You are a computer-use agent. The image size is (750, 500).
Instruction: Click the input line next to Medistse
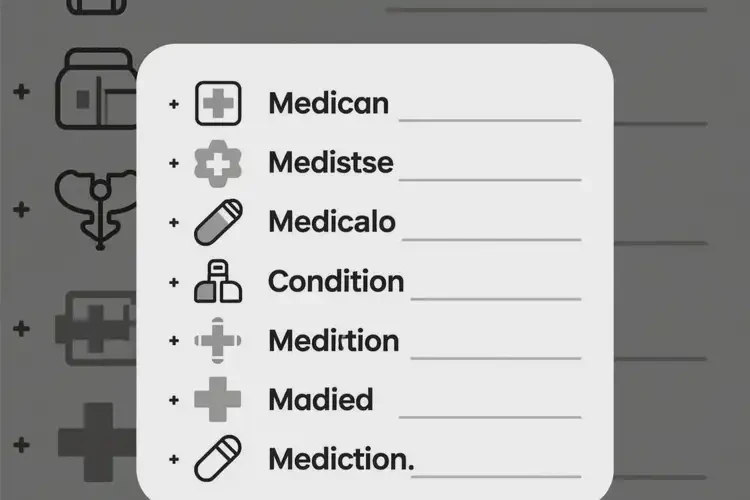coord(490,179)
